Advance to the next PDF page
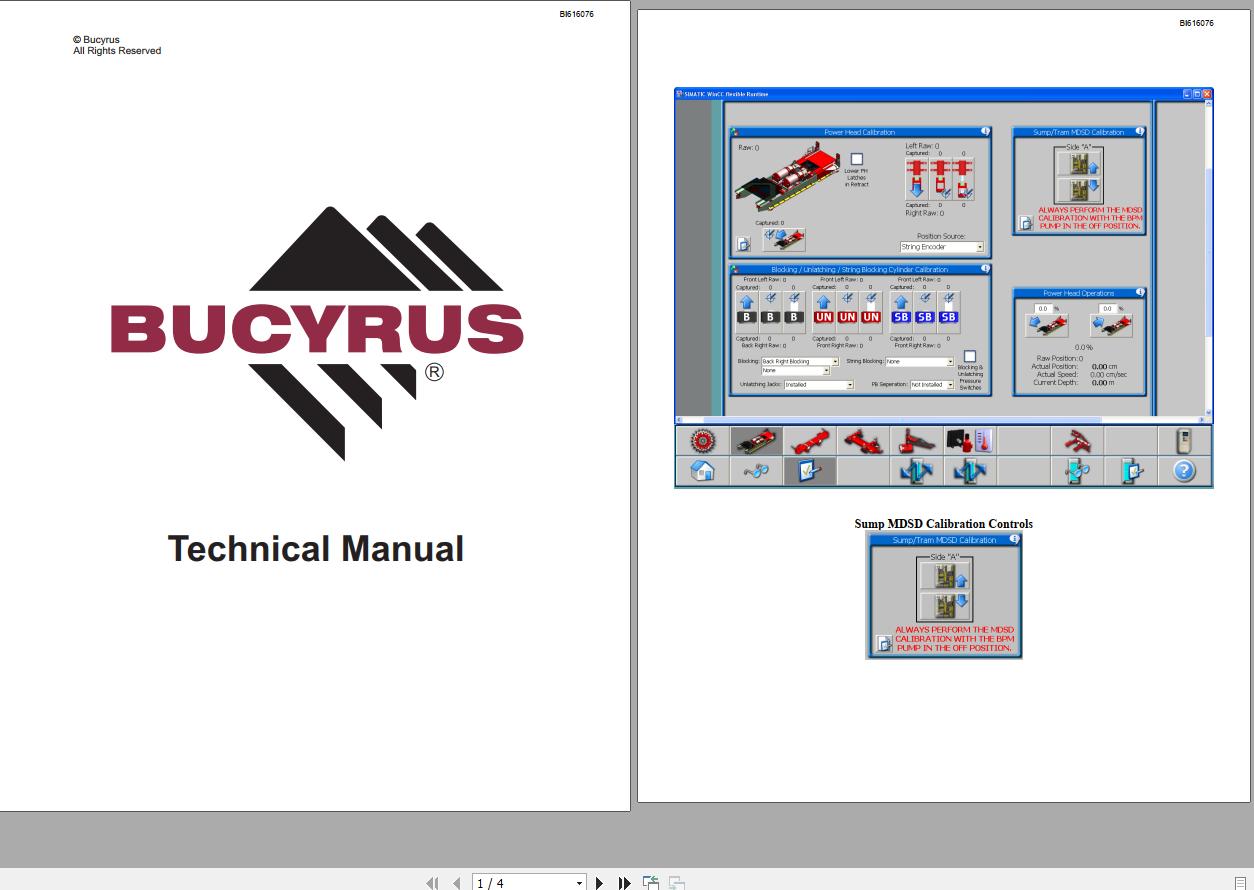Image resolution: width=1254 pixels, height=890 pixels. [x=599, y=883]
